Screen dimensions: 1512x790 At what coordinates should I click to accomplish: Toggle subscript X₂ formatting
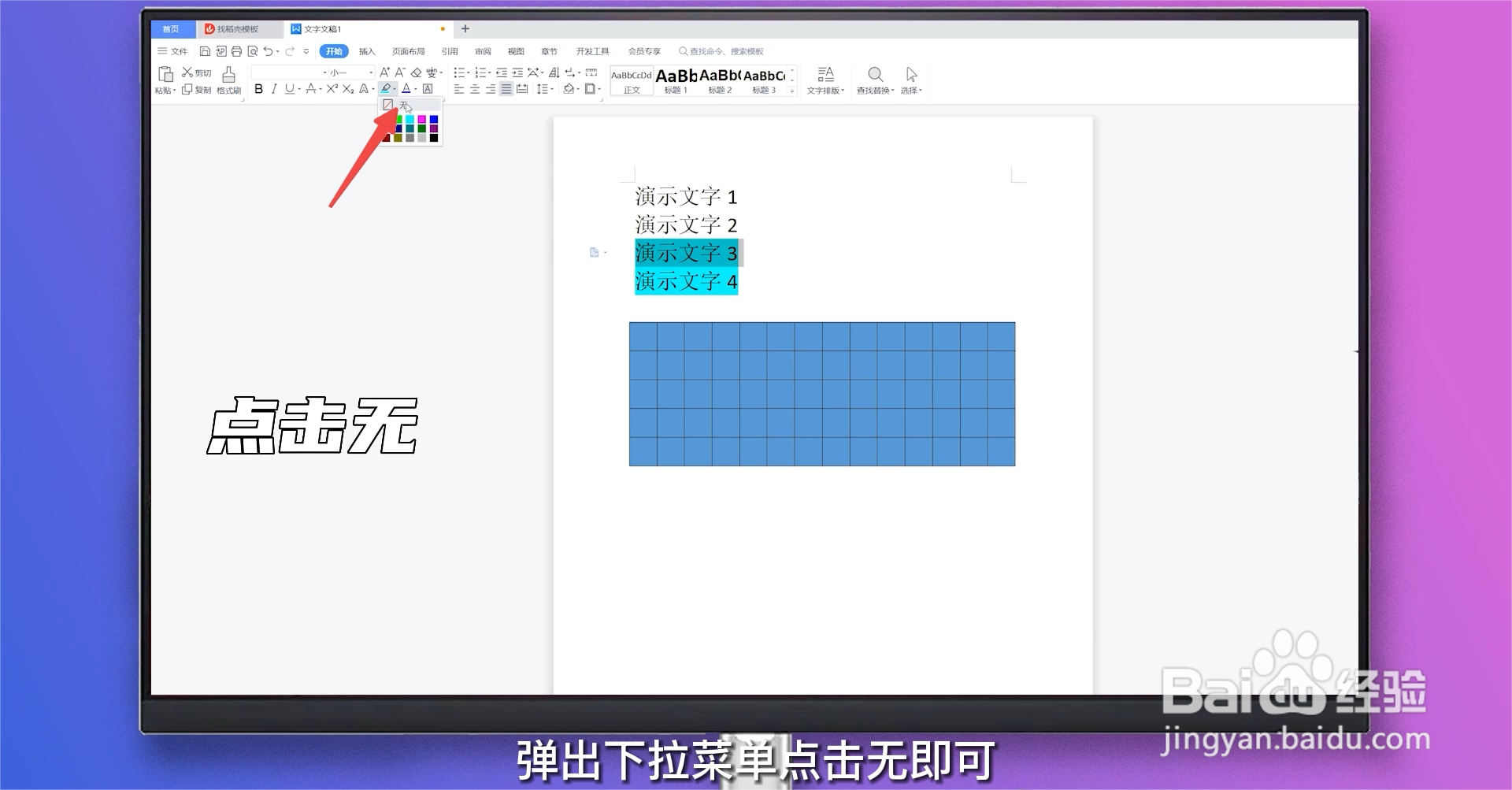tap(347, 89)
